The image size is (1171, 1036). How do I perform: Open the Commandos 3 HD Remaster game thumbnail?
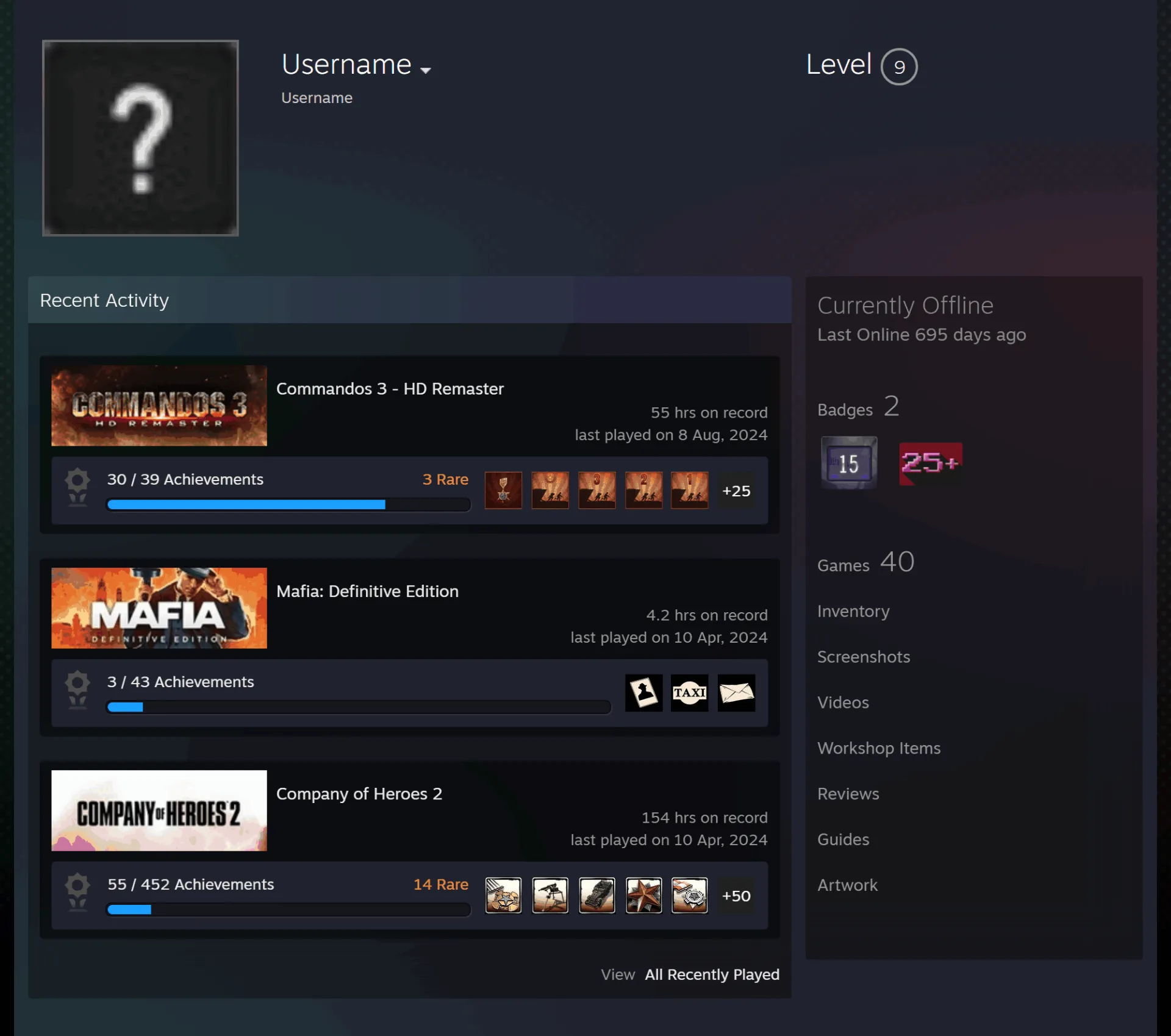(x=159, y=405)
